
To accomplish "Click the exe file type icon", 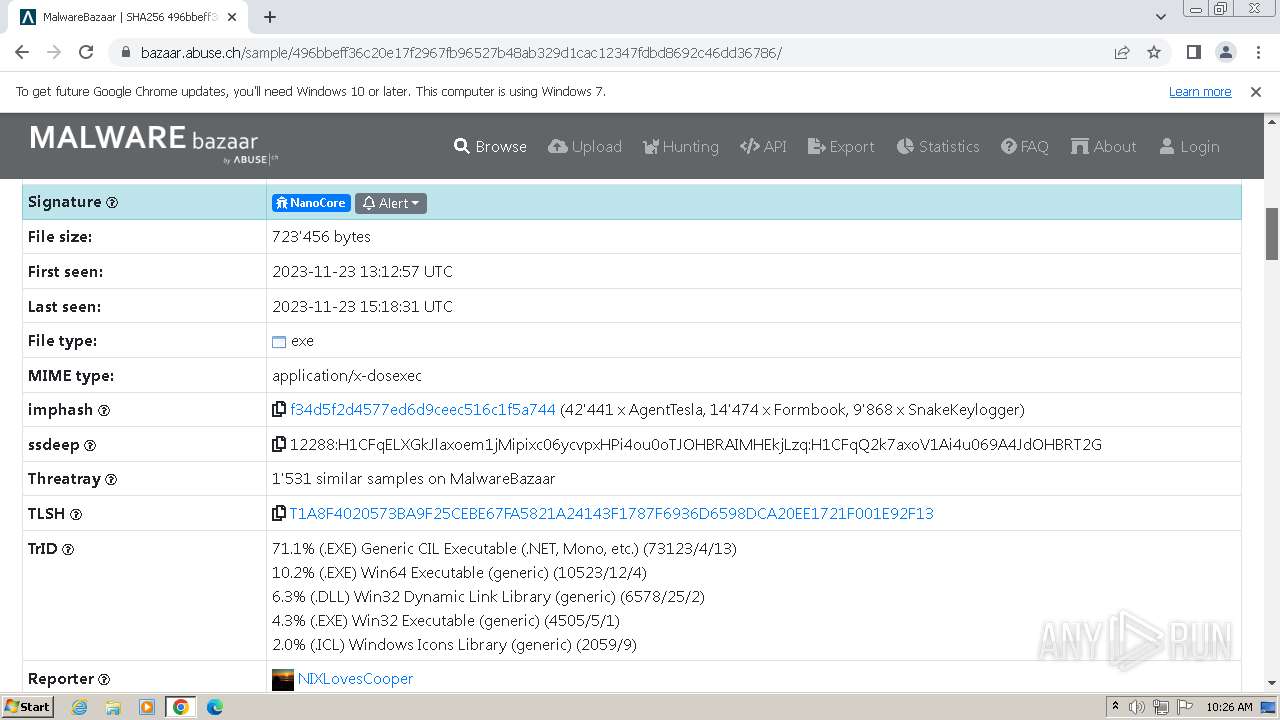I will tap(279, 341).
